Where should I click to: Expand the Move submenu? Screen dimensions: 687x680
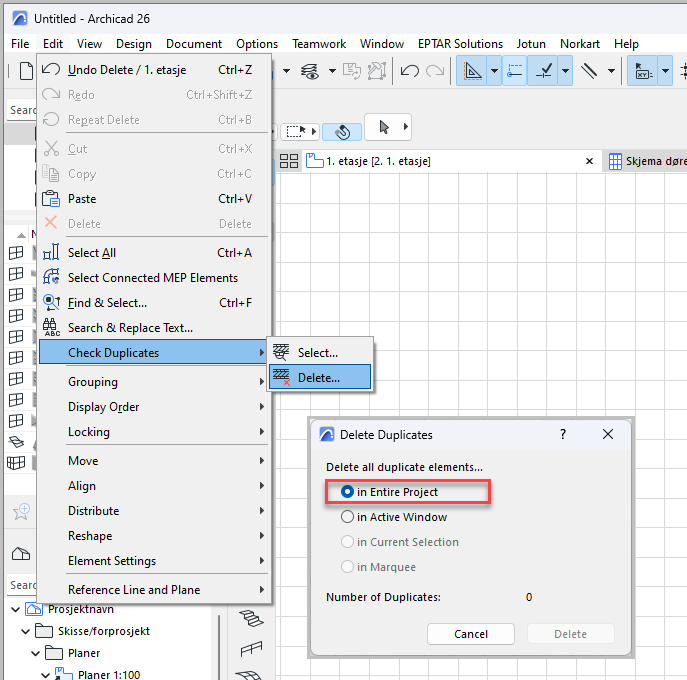(x=154, y=461)
